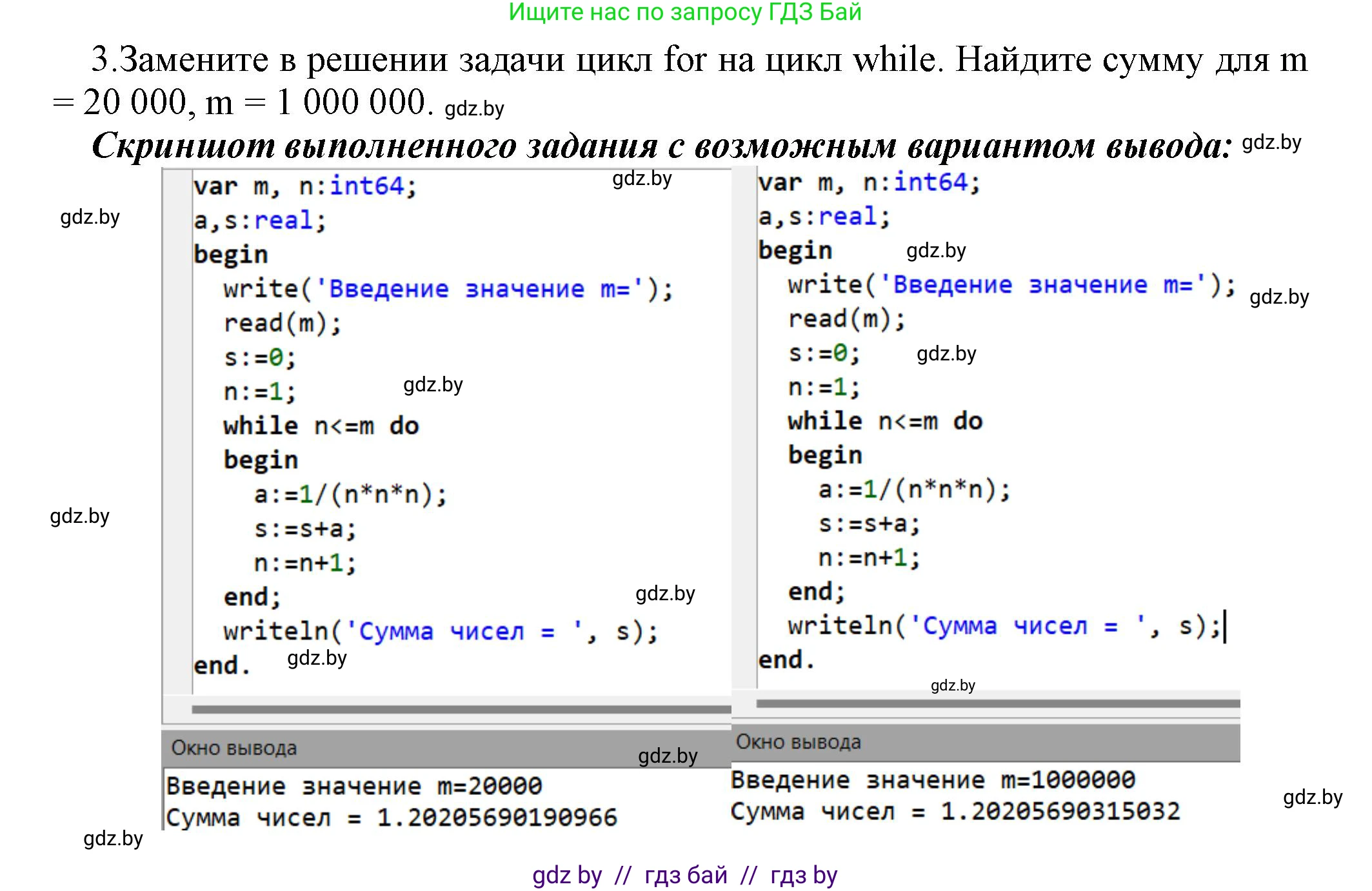Viewport: 1372px width, 891px height.
Task: Click 'read(m);' line in left code editor
Action: (283, 323)
